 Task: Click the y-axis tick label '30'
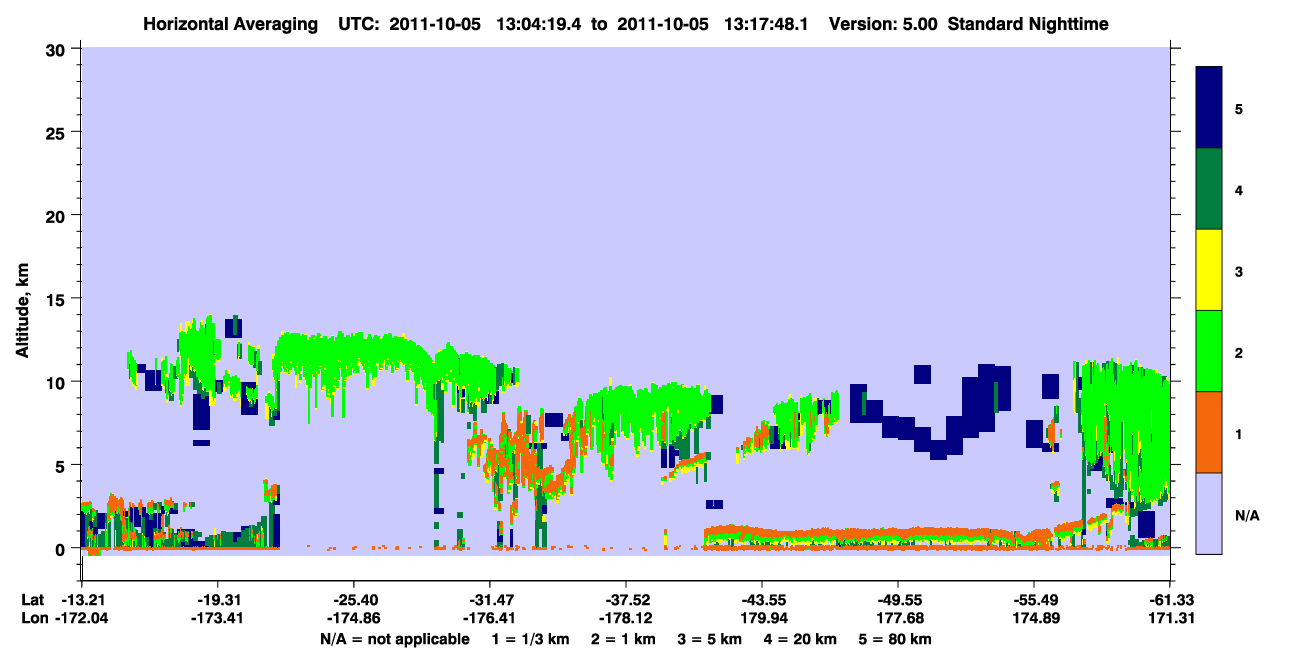pyautogui.click(x=56, y=49)
